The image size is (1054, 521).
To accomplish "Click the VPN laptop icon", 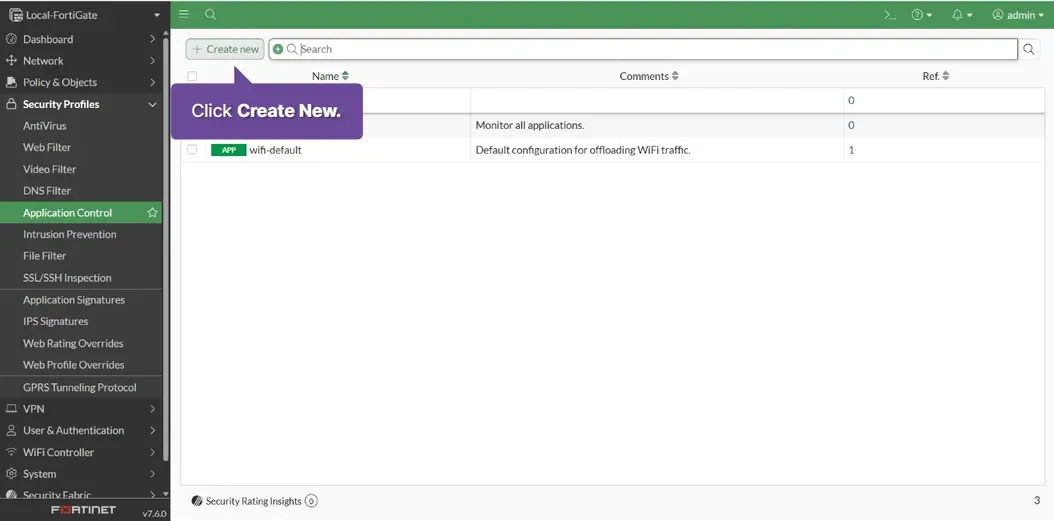I will point(11,409).
